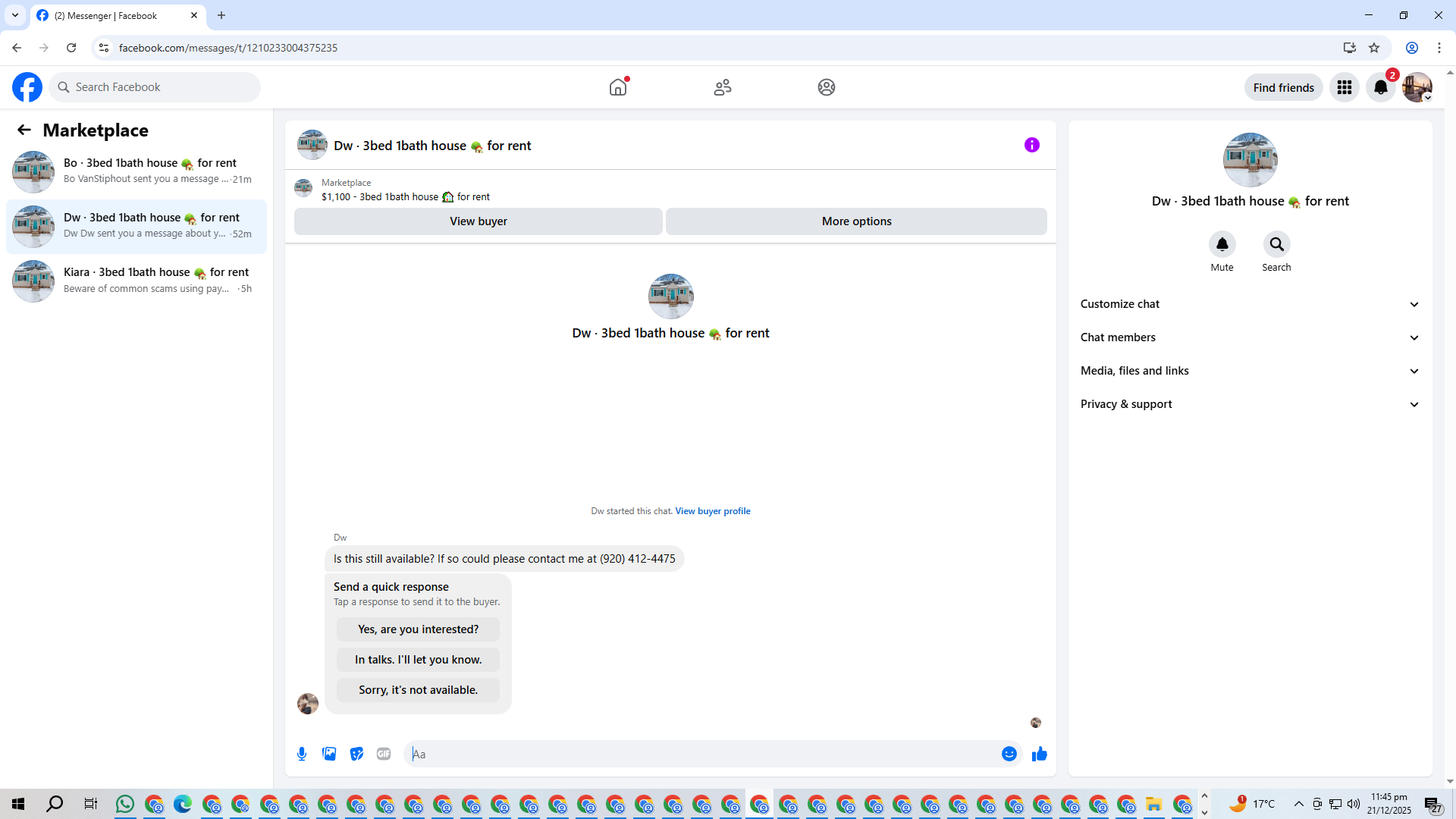Send quick reply "Sorry, it's not available."
The height and width of the screenshot is (819, 1456).
click(419, 690)
